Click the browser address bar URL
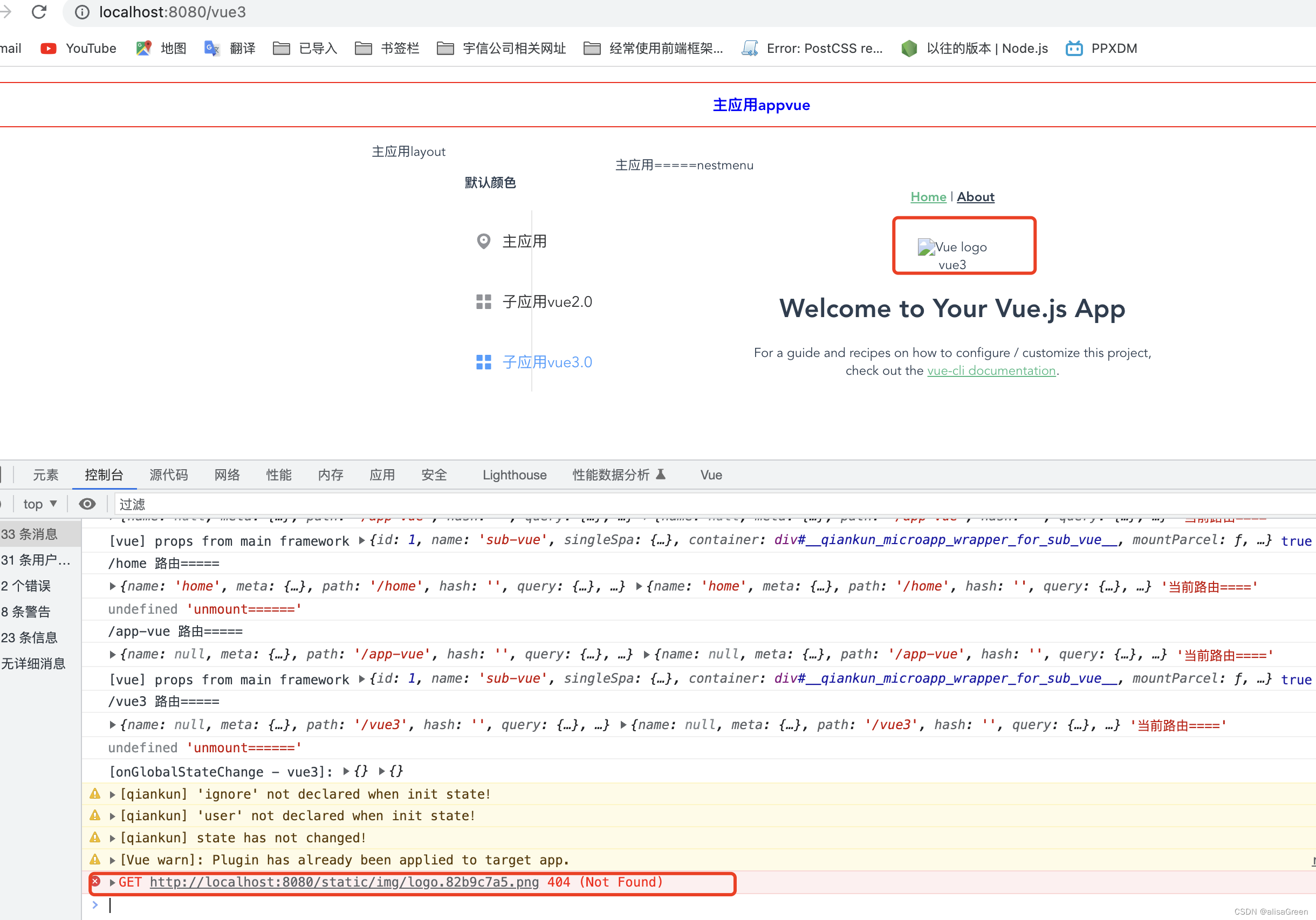The width and height of the screenshot is (1316, 920). click(173, 12)
